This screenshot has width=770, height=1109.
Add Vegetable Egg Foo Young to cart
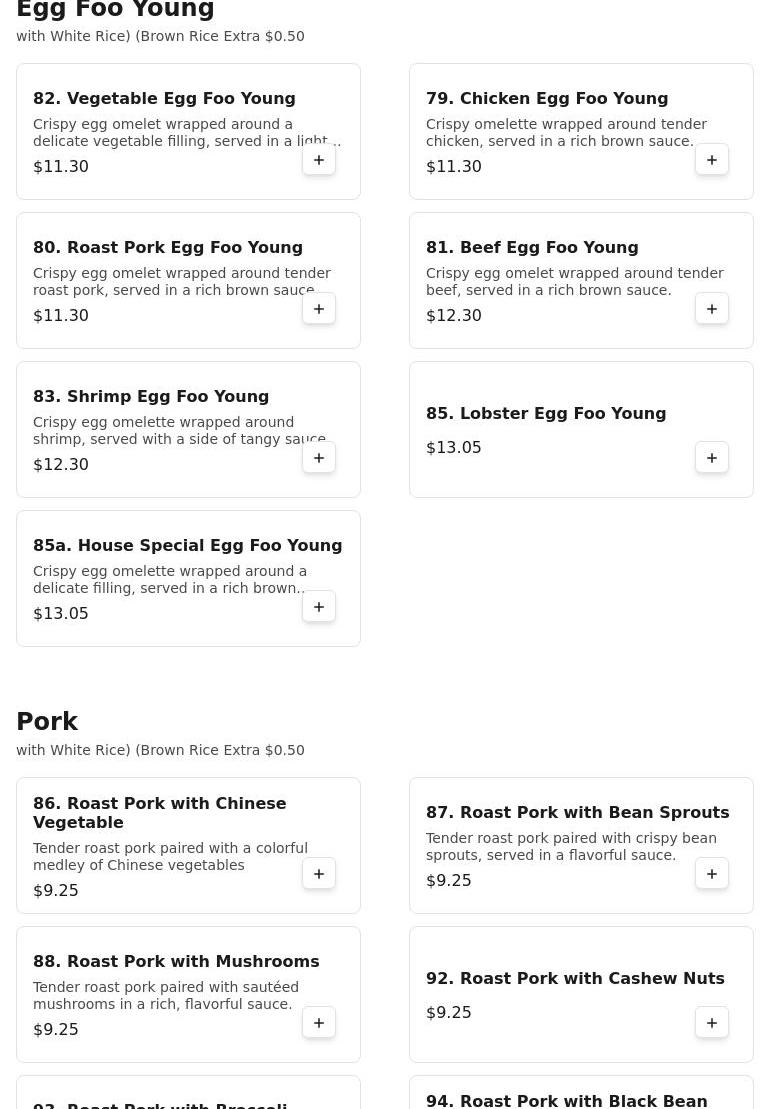point(319,160)
